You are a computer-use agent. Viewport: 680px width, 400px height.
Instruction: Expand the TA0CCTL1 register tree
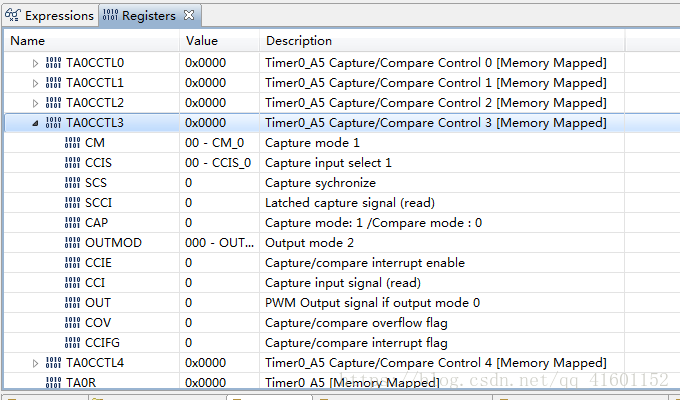click(x=36, y=83)
